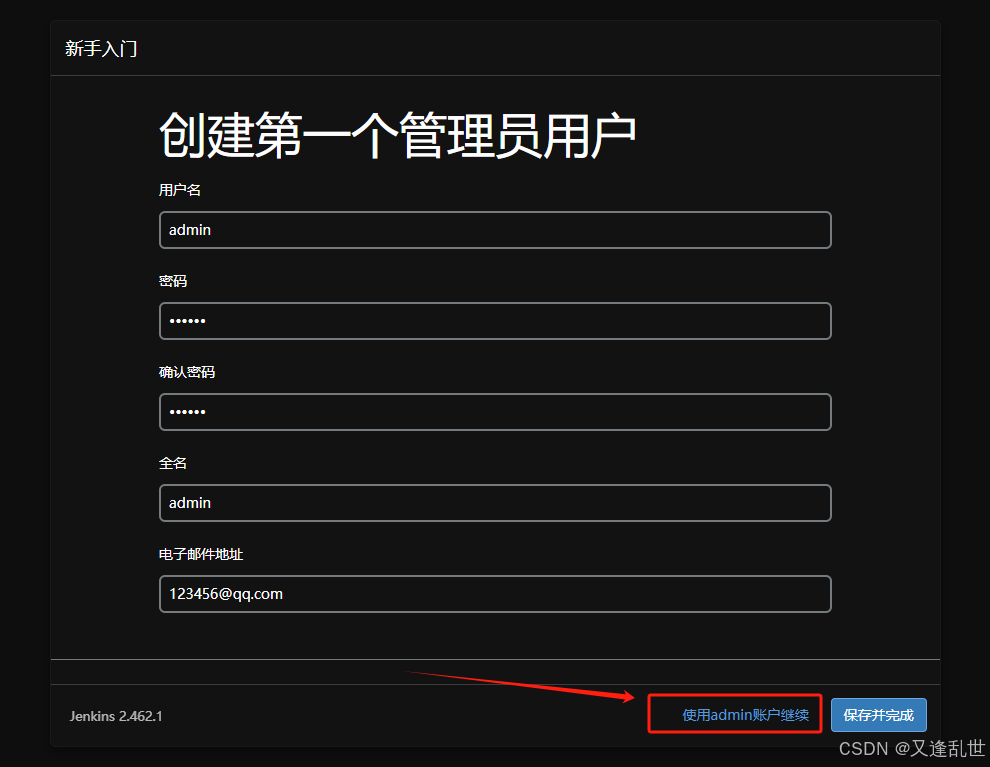Click the 确认密码 label text
This screenshot has width=990, height=767.
coord(186,372)
